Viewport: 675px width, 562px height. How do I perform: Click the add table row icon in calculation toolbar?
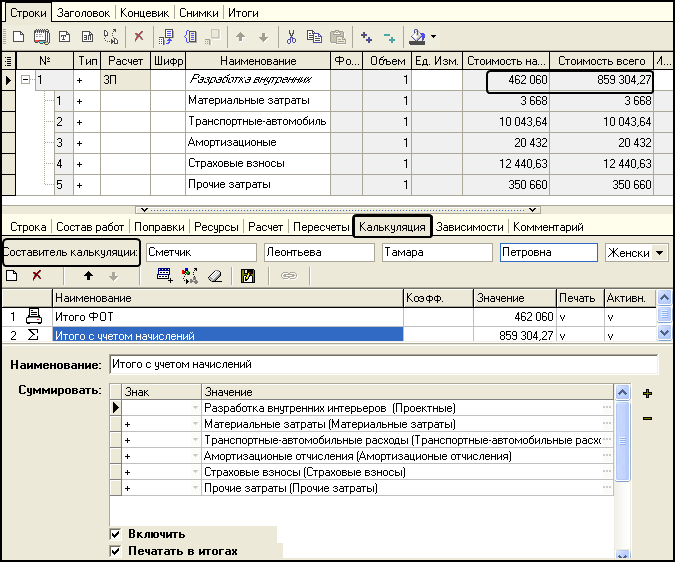tap(164, 275)
